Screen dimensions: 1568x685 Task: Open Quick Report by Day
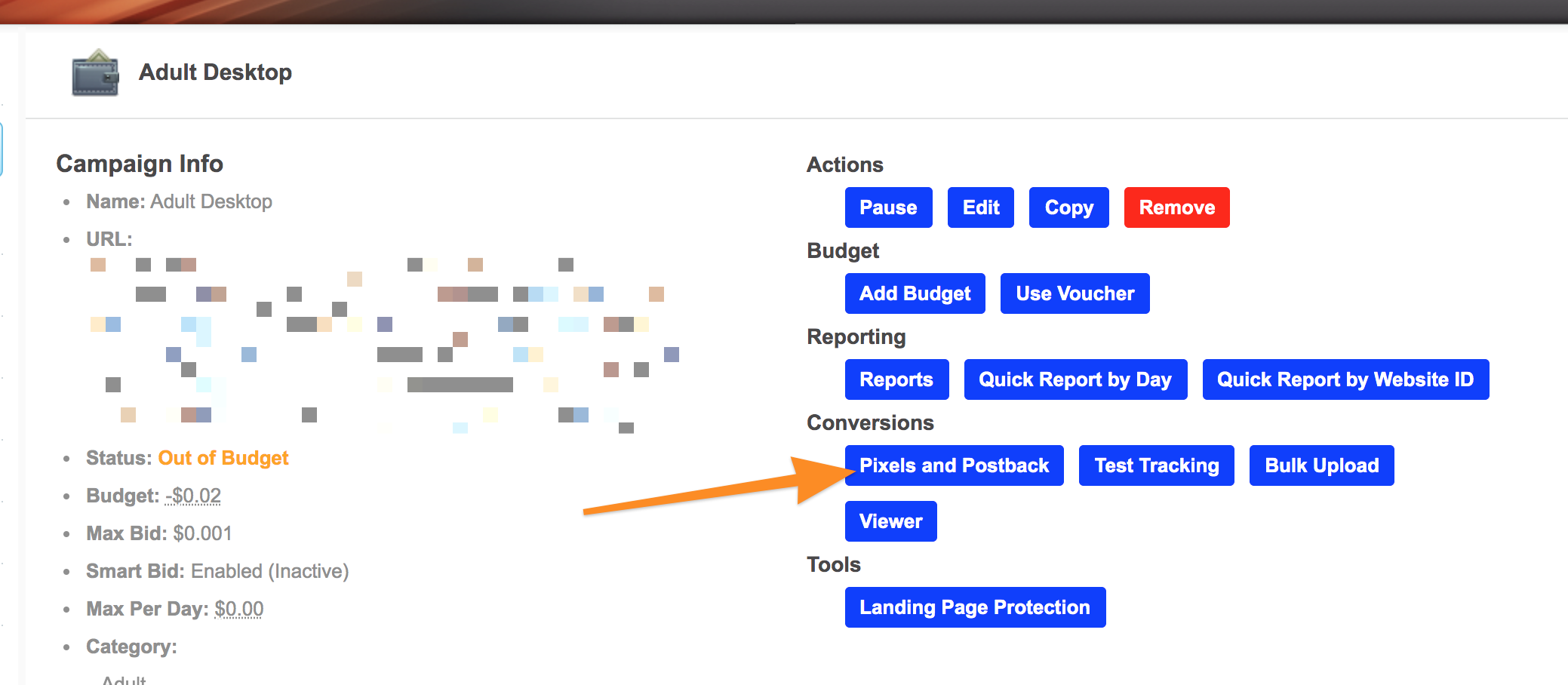1075,379
